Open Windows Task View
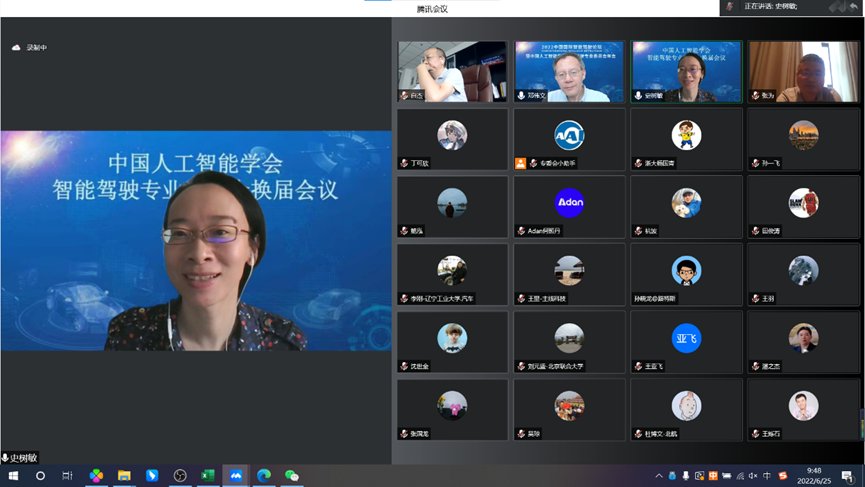 (x=68, y=476)
